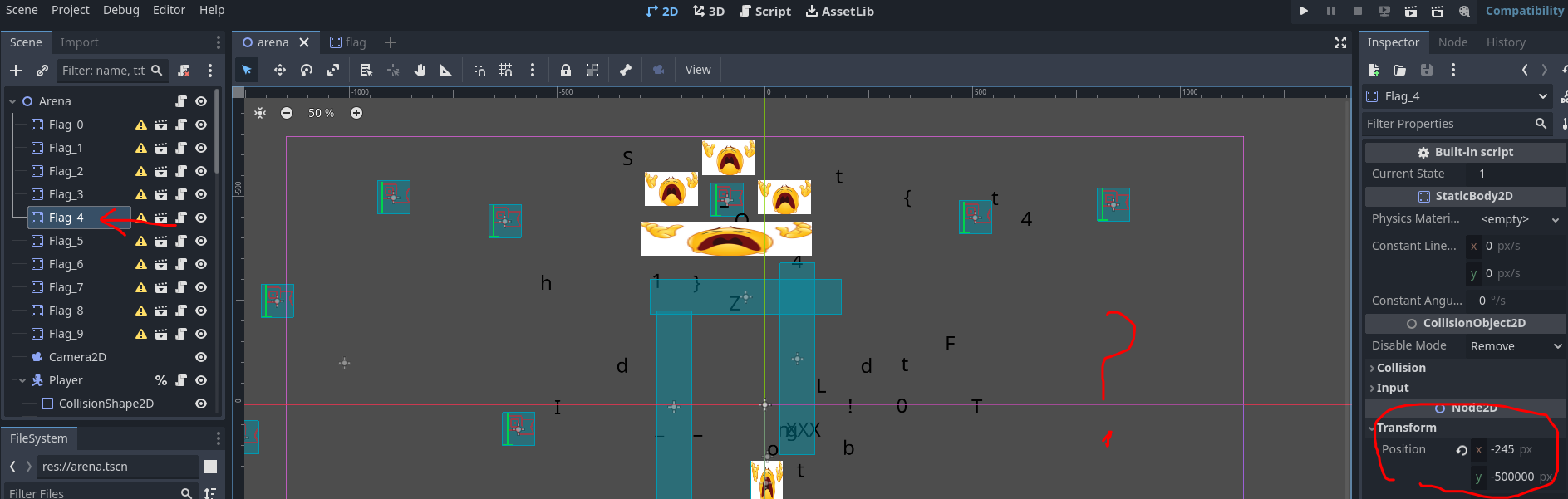Open skeleton options bone icon
This screenshot has width=1568, height=499.
pyautogui.click(x=626, y=70)
